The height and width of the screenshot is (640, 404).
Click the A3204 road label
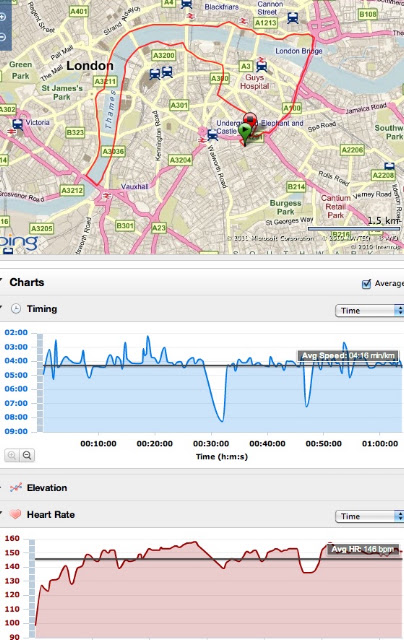180,160
